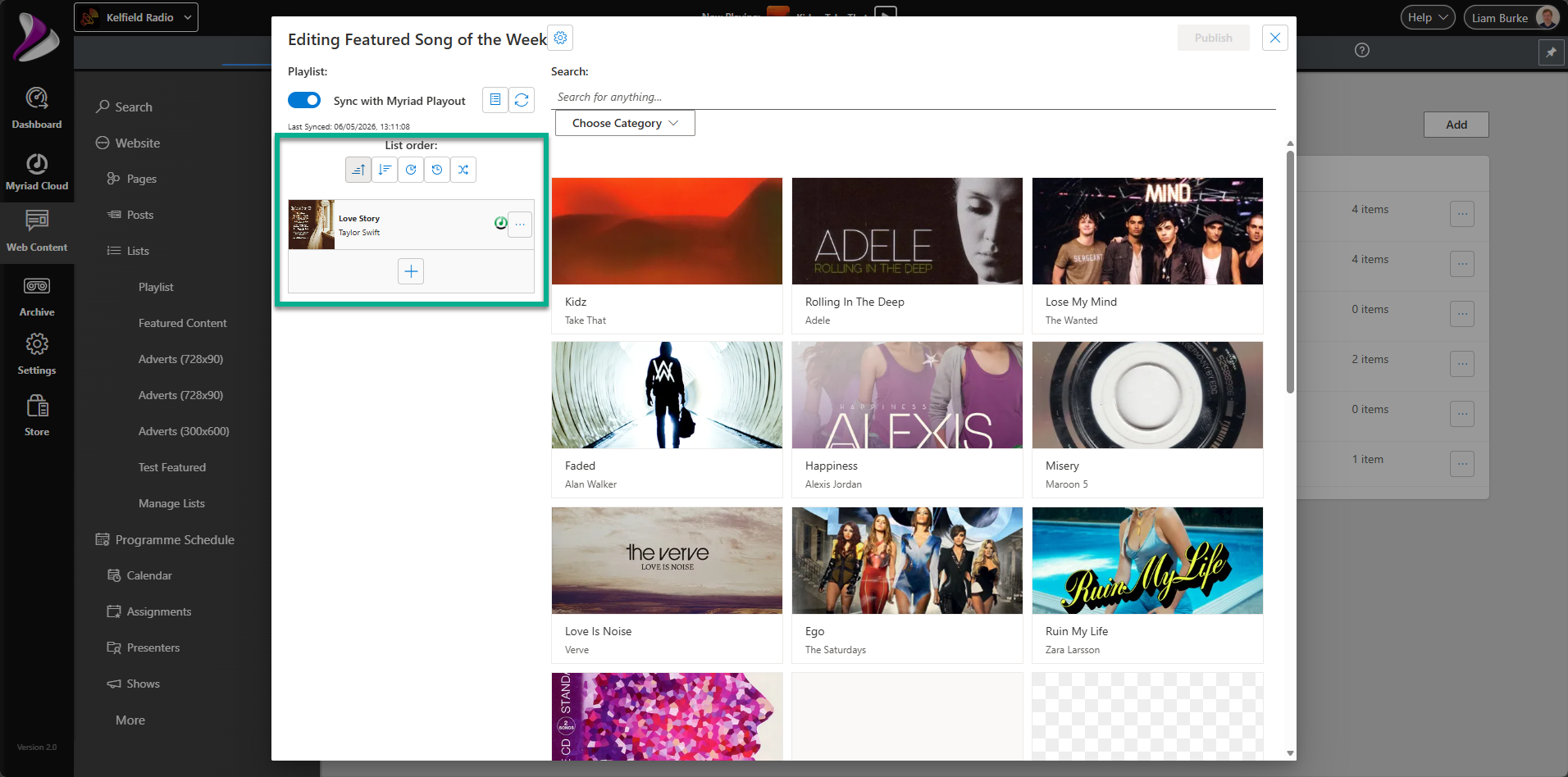The width and height of the screenshot is (1568, 777).
Task: Open the Shows menu item
Action: pyautogui.click(x=133, y=684)
